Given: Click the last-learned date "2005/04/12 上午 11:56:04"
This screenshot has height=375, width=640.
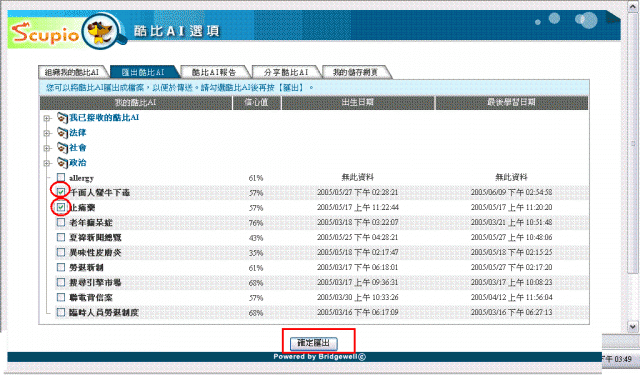Looking at the screenshot, I should pyautogui.click(x=511, y=297).
